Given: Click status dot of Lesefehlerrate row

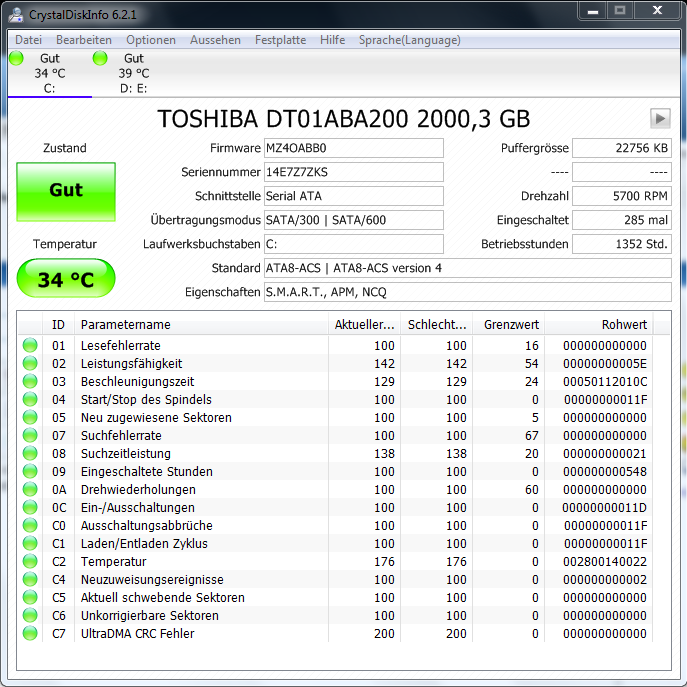Looking at the screenshot, I should pyautogui.click(x=30, y=345).
